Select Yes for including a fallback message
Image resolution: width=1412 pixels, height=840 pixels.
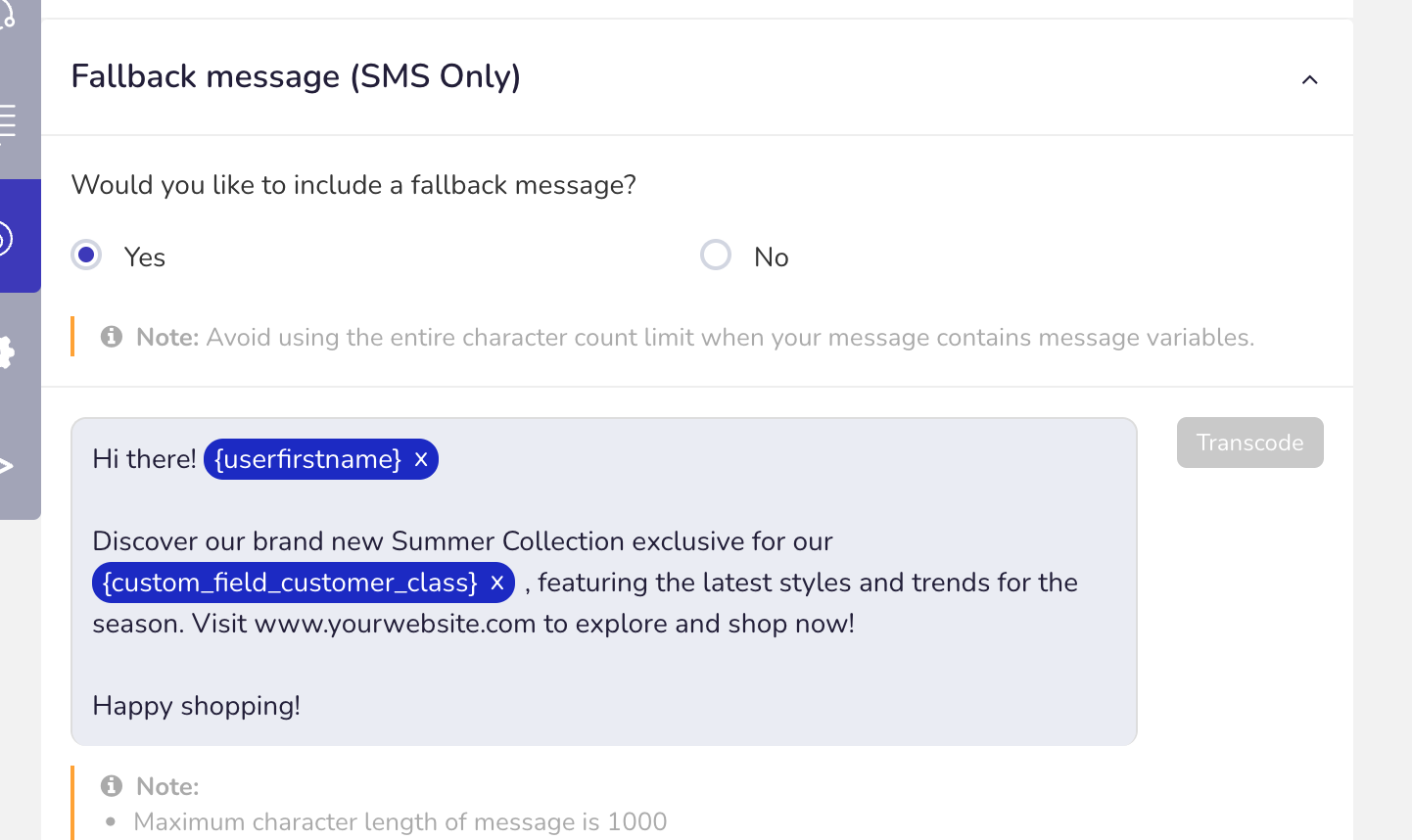[x=86, y=256]
